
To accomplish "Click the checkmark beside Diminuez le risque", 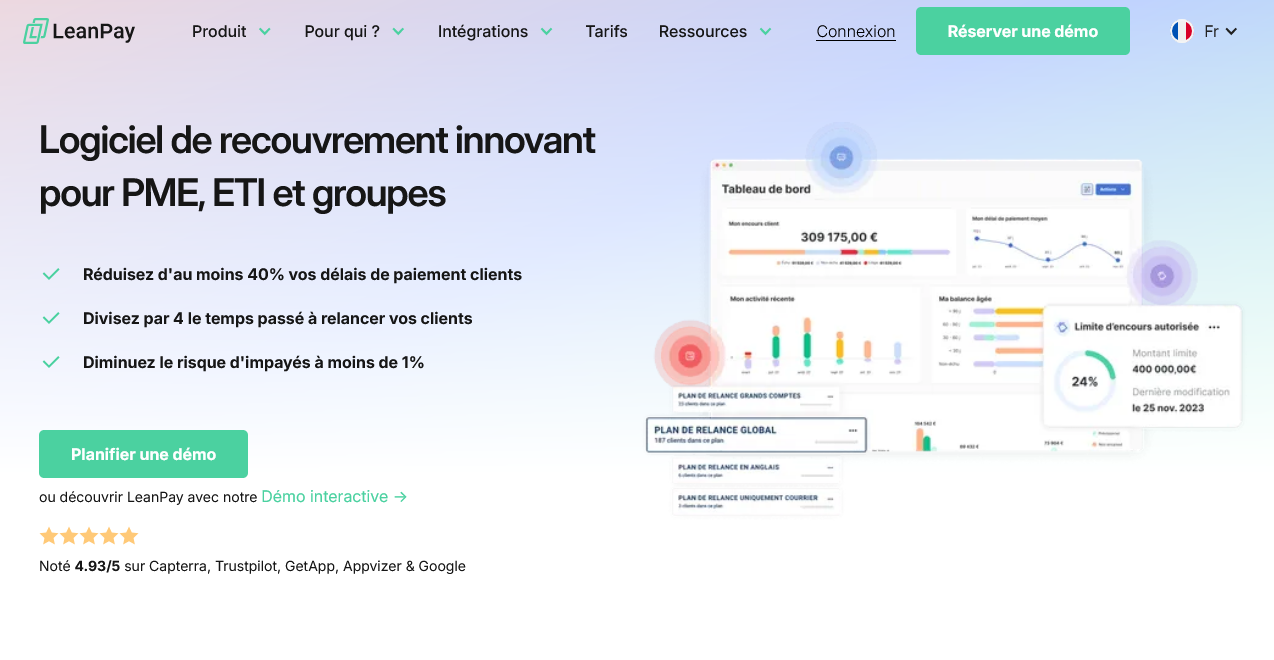I will tap(50, 362).
